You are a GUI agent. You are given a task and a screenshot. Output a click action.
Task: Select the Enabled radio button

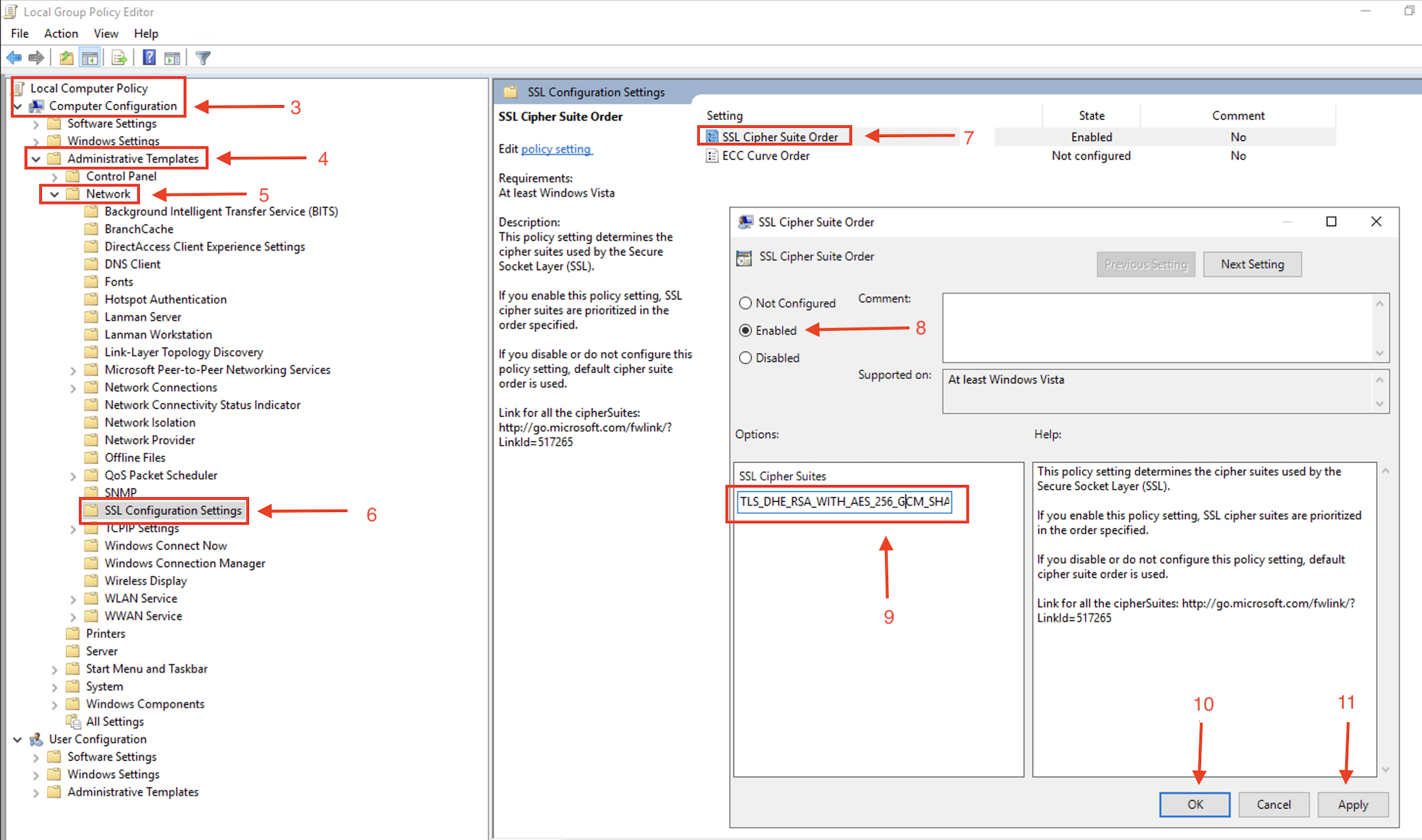click(x=745, y=330)
